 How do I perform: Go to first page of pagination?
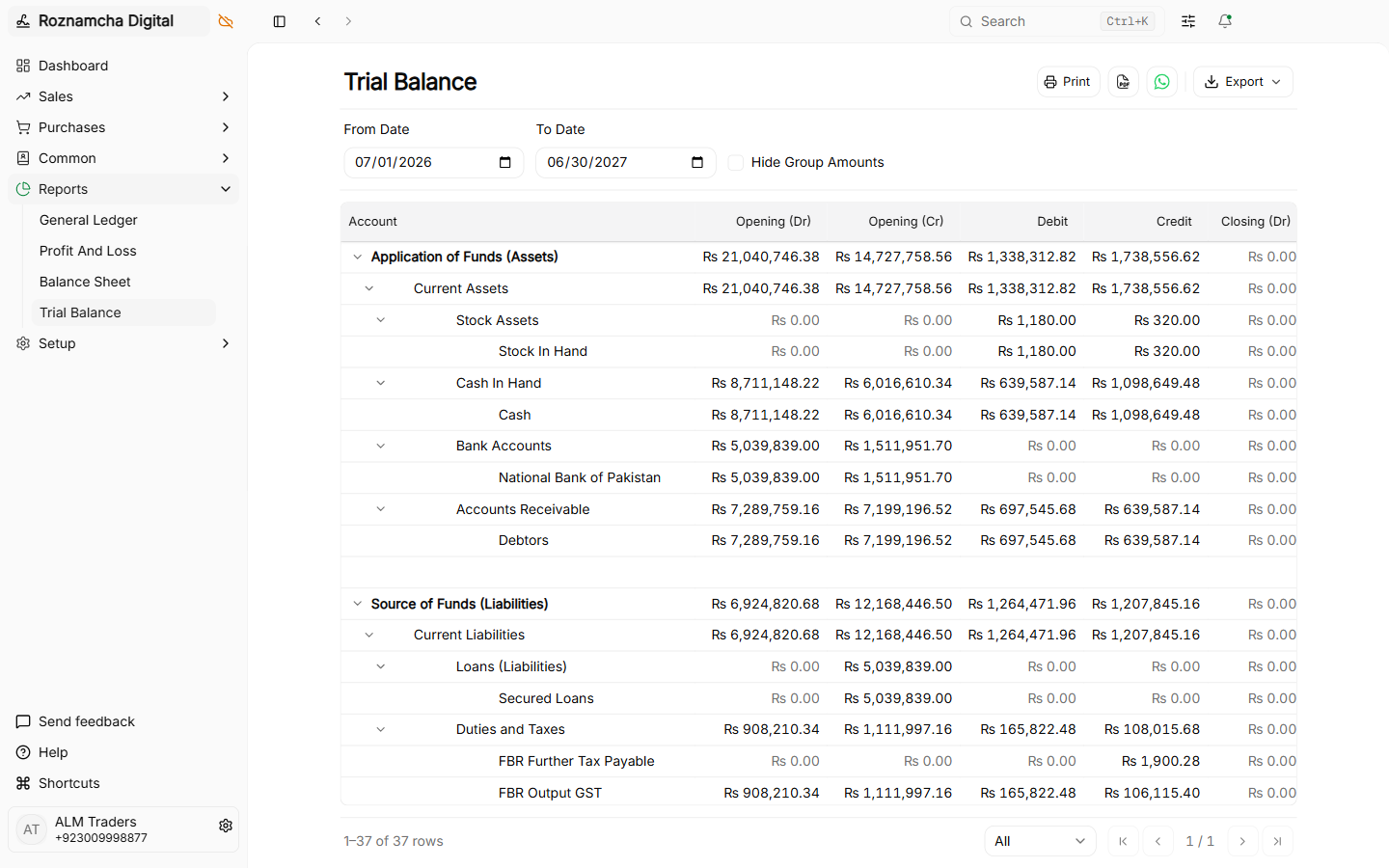tap(1123, 841)
